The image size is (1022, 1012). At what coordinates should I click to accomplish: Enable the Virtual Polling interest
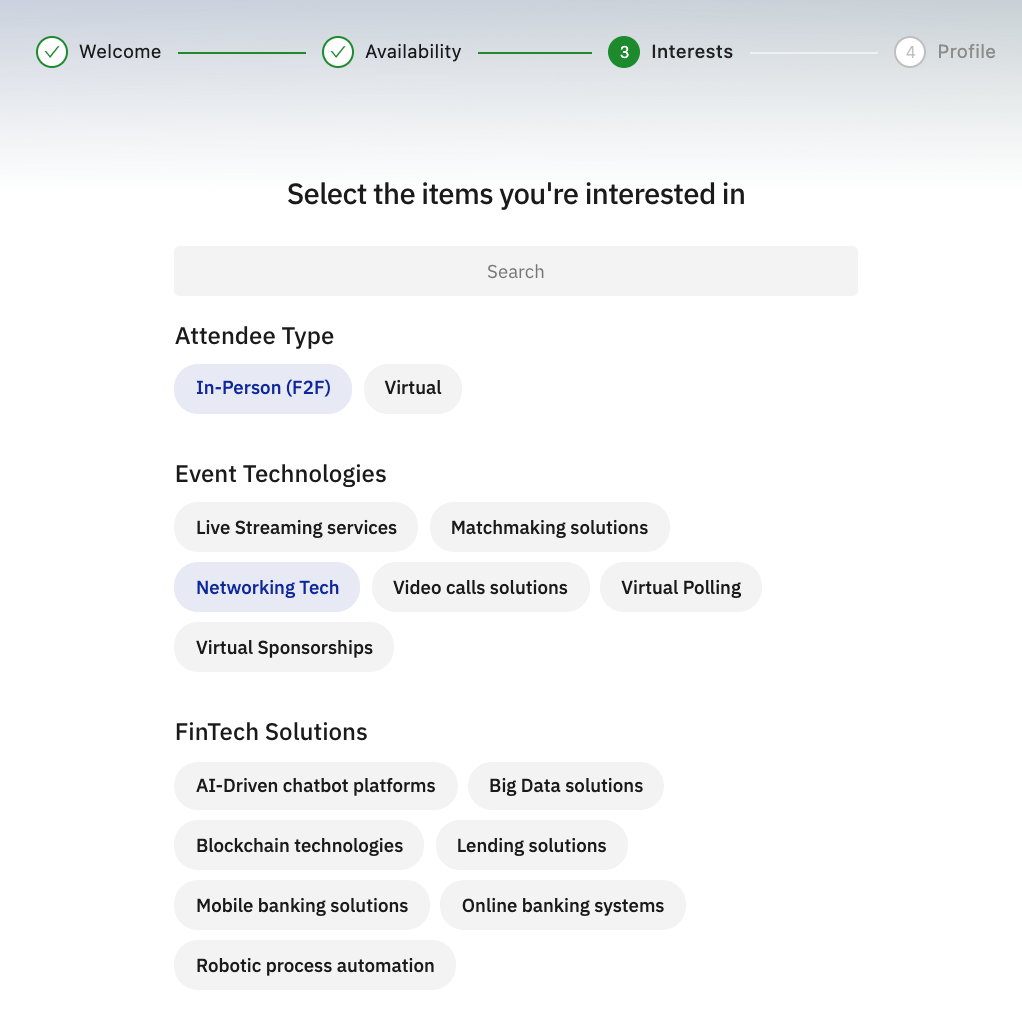point(681,587)
